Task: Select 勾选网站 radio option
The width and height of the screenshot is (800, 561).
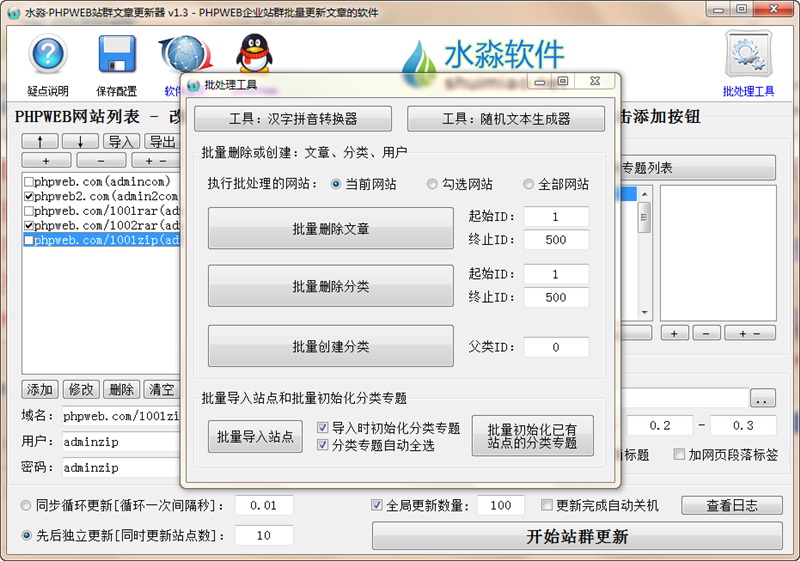Action: coord(432,184)
